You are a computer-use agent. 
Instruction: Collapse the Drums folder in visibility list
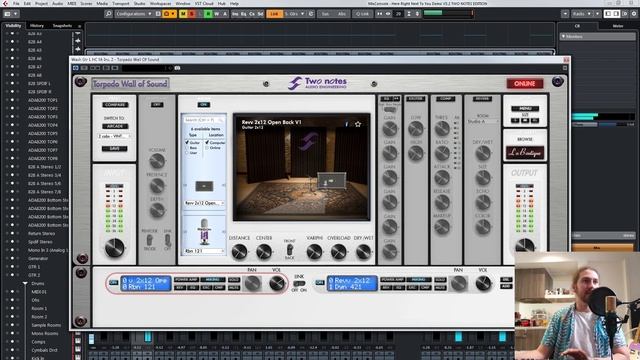[25, 283]
